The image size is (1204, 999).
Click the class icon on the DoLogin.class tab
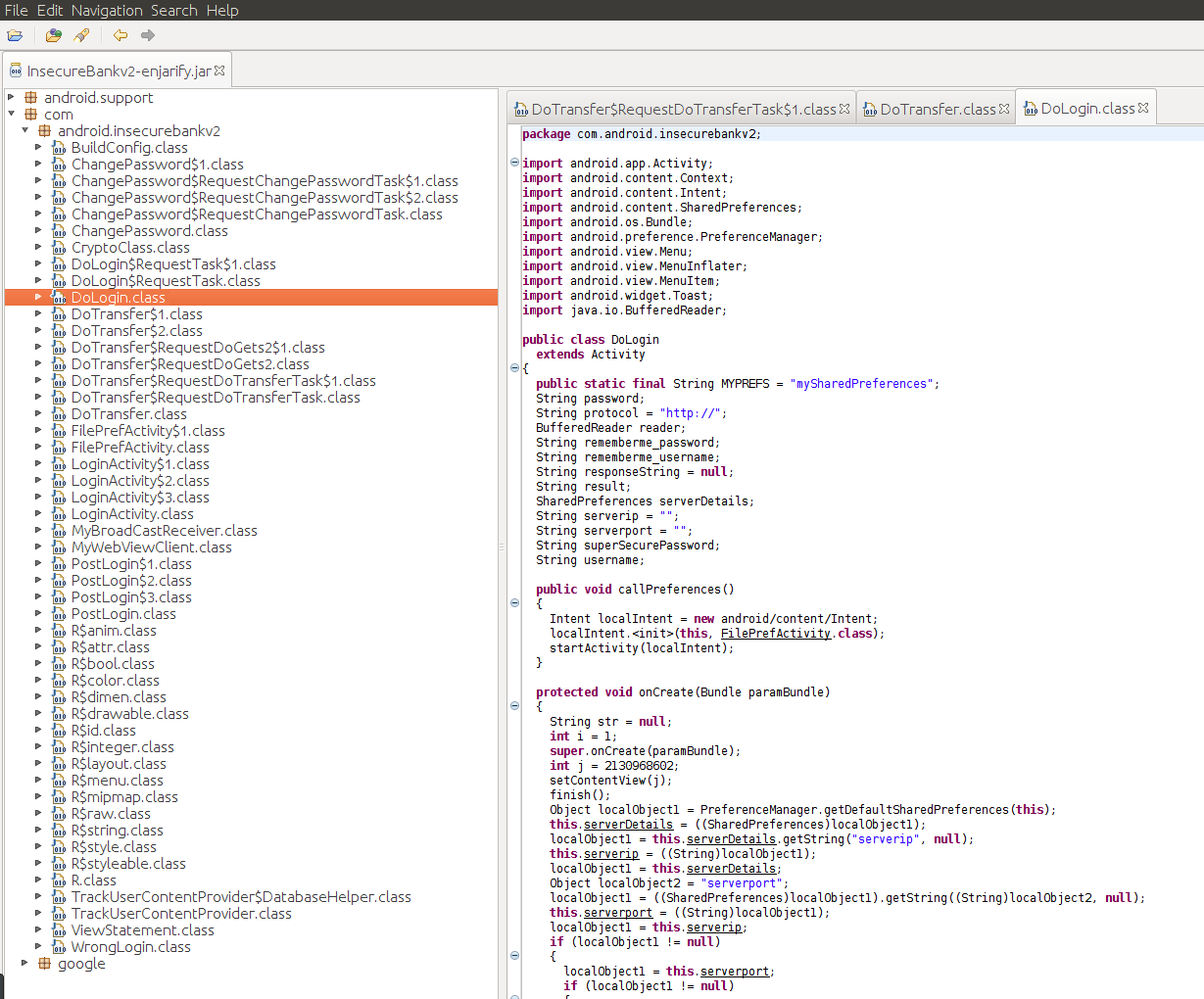tap(1030, 108)
